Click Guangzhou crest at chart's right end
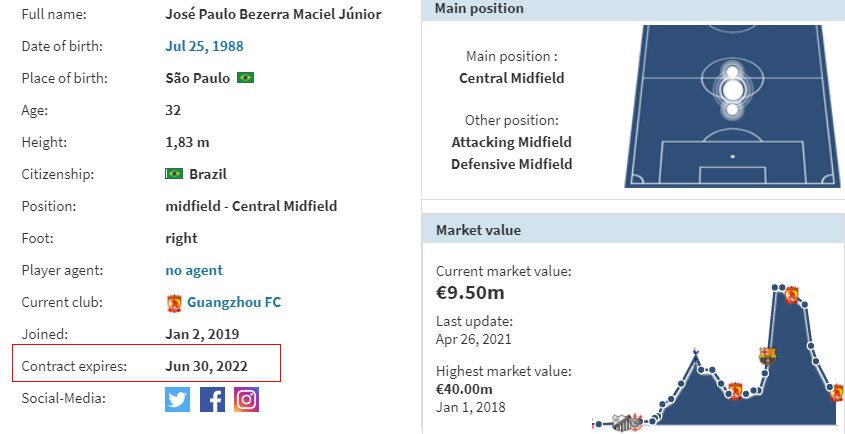The image size is (845, 434). tap(837, 392)
